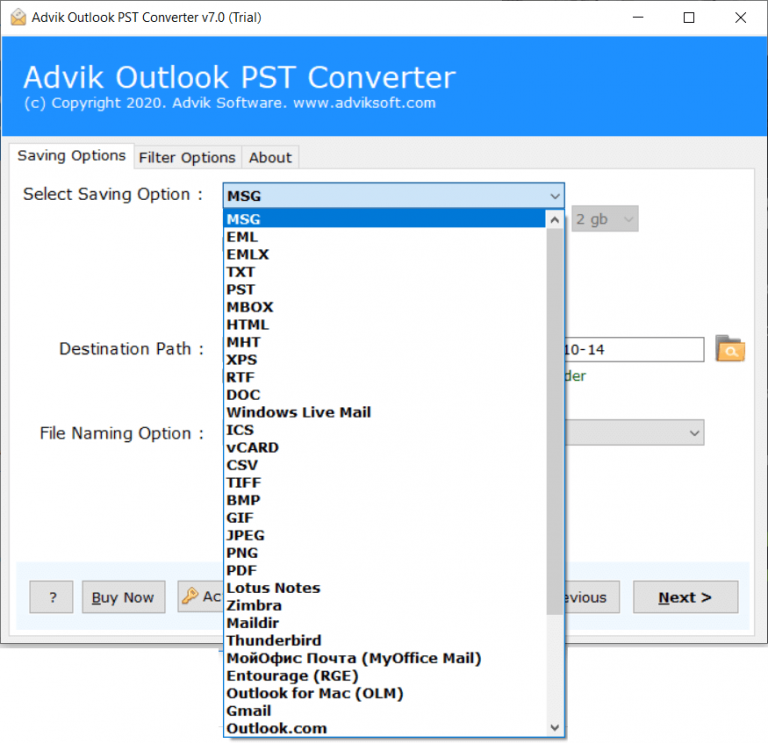Screen dimensions: 768x743
Task: Select Windows Live Mail option
Action: (385, 412)
